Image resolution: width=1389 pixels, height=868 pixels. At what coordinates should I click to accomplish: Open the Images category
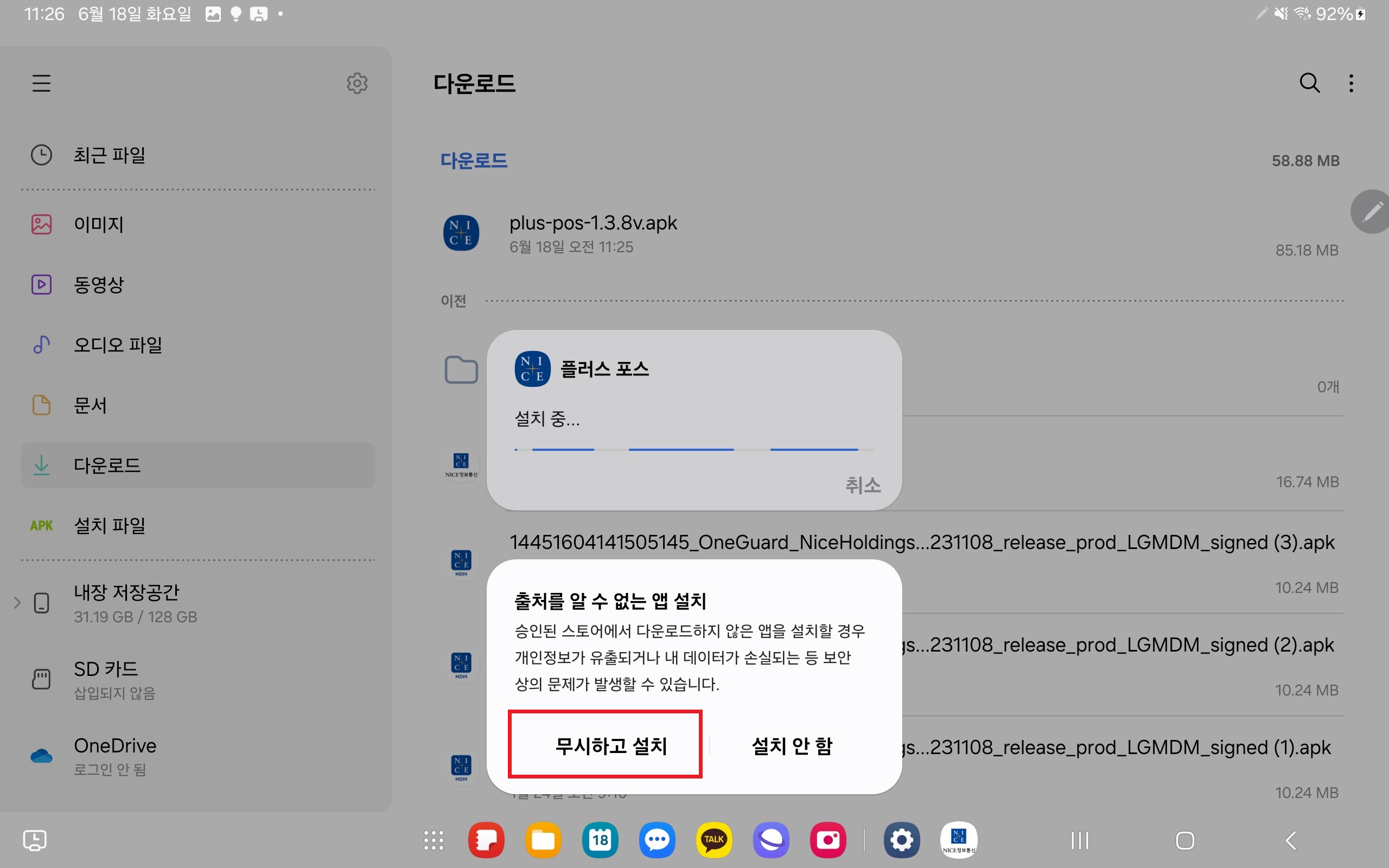[x=99, y=225]
